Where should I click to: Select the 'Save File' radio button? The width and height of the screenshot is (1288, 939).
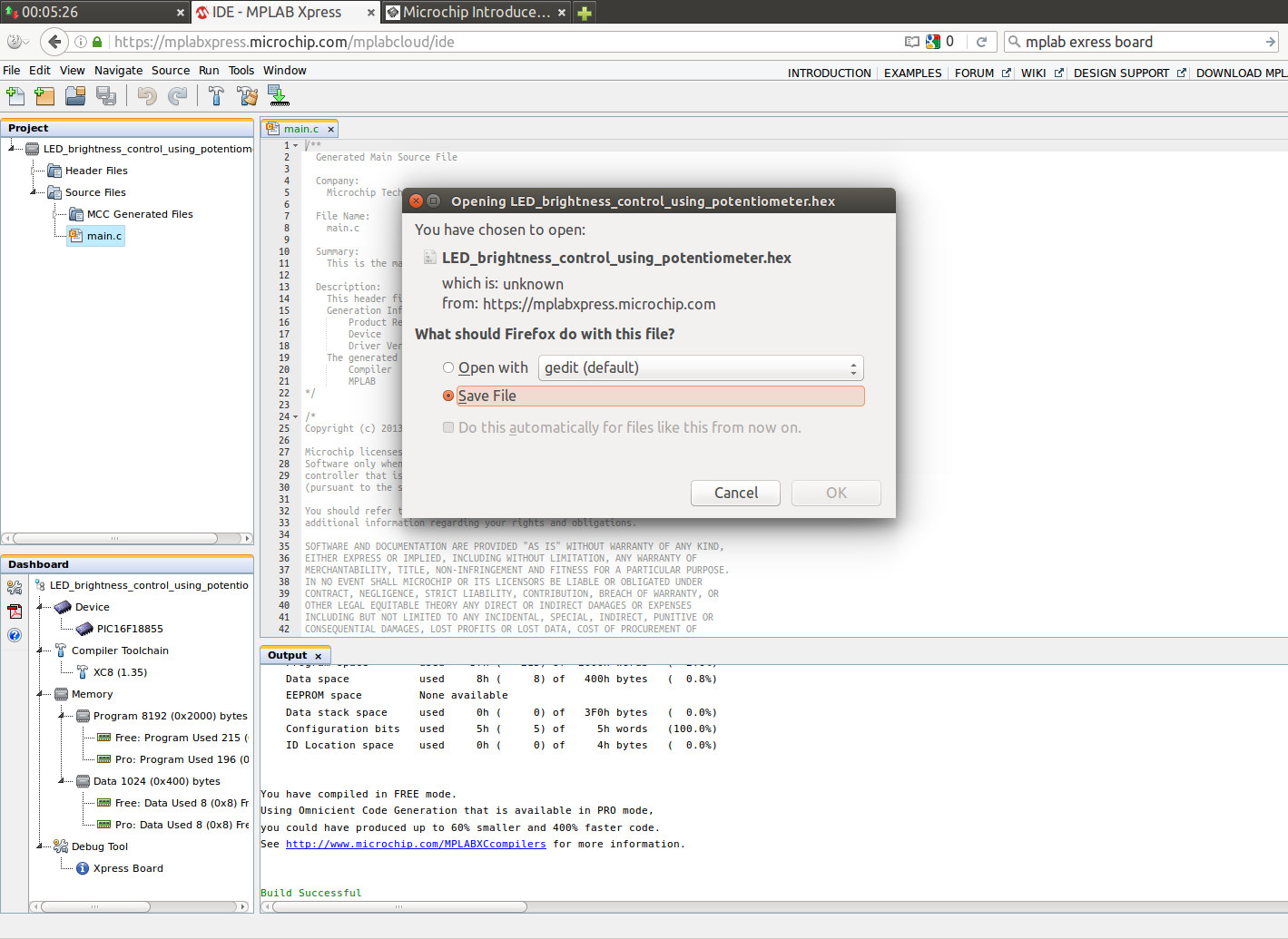coord(448,396)
